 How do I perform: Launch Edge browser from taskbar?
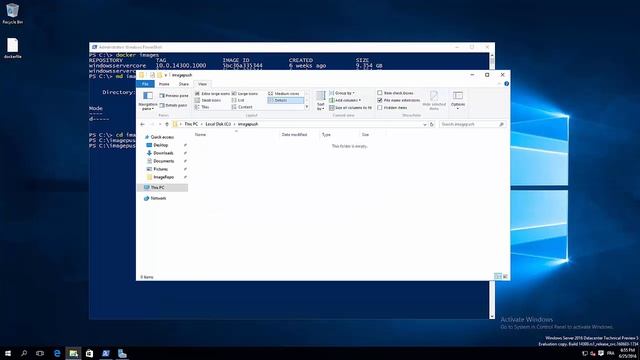[57, 353]
